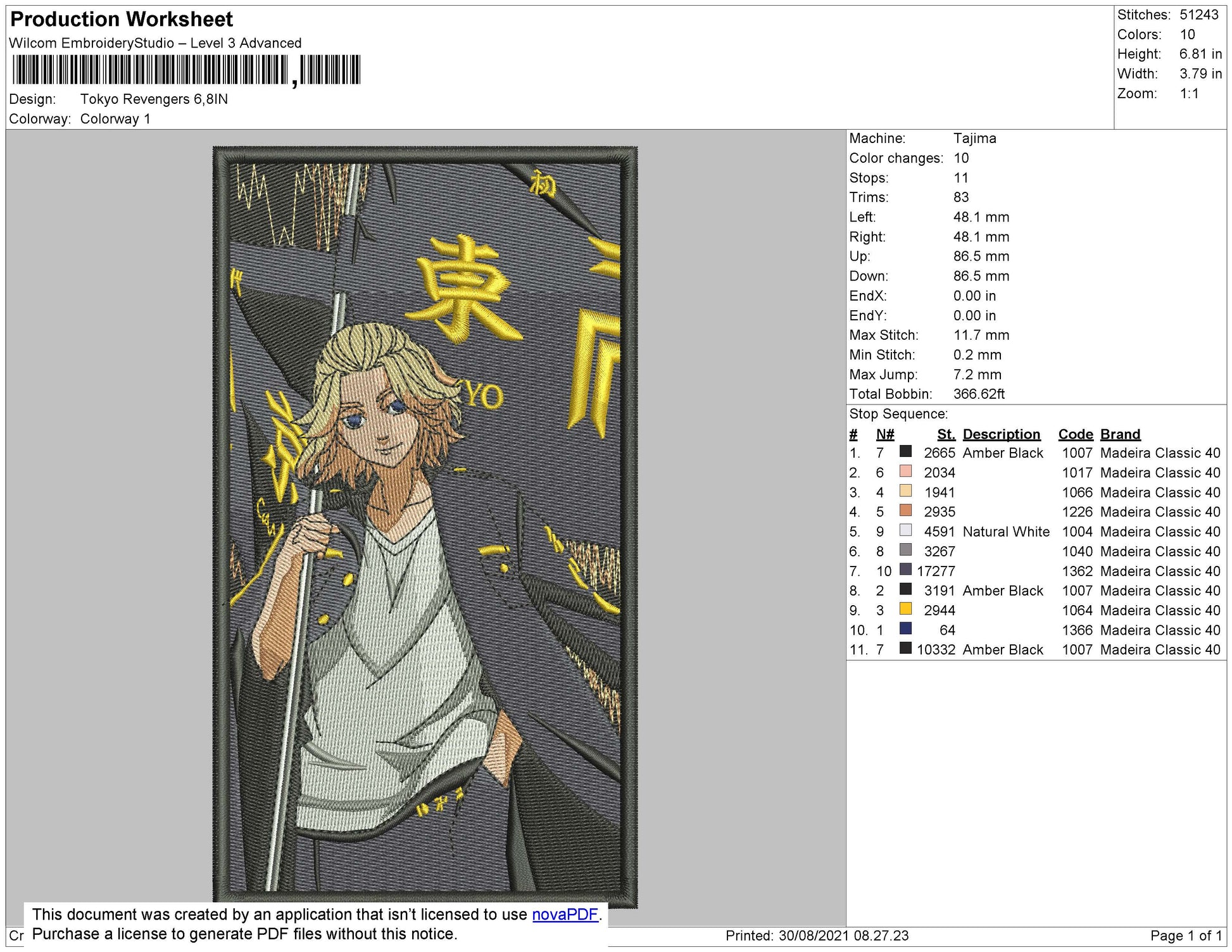Click the Tokyo Revengers 6,8IN design name
The height and width of the screenshot is (952, 1232).
(x=154, y=99)
